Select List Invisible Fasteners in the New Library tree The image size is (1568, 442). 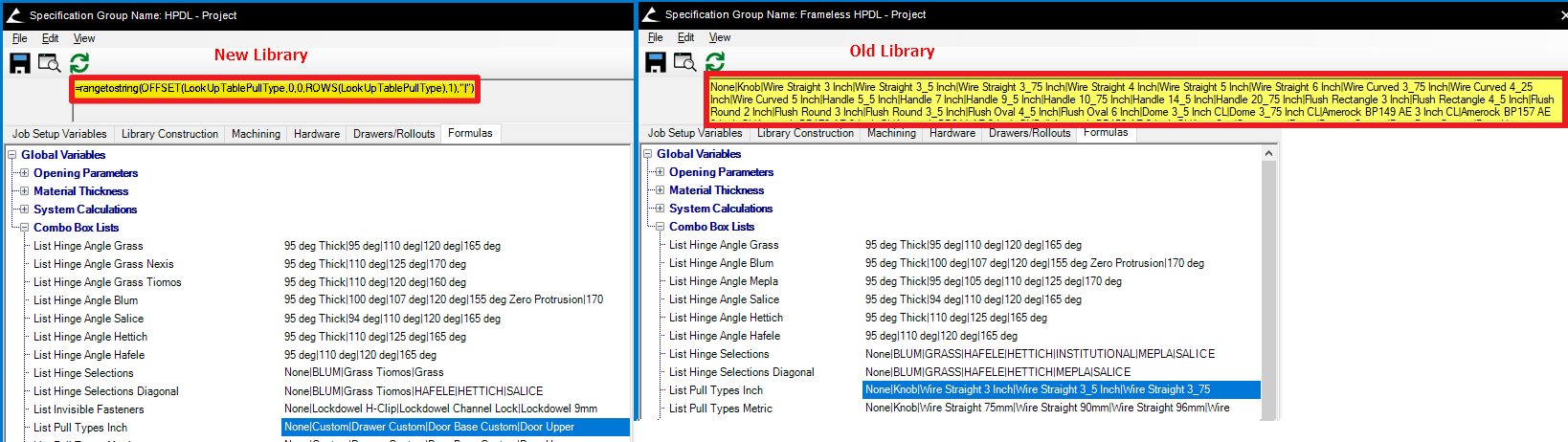(x=88, y=409)
